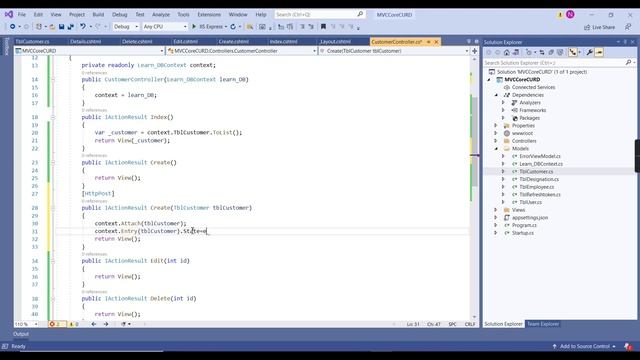
Task: Click the Home icon in Solution Explorer
Action: pos(507,52)
